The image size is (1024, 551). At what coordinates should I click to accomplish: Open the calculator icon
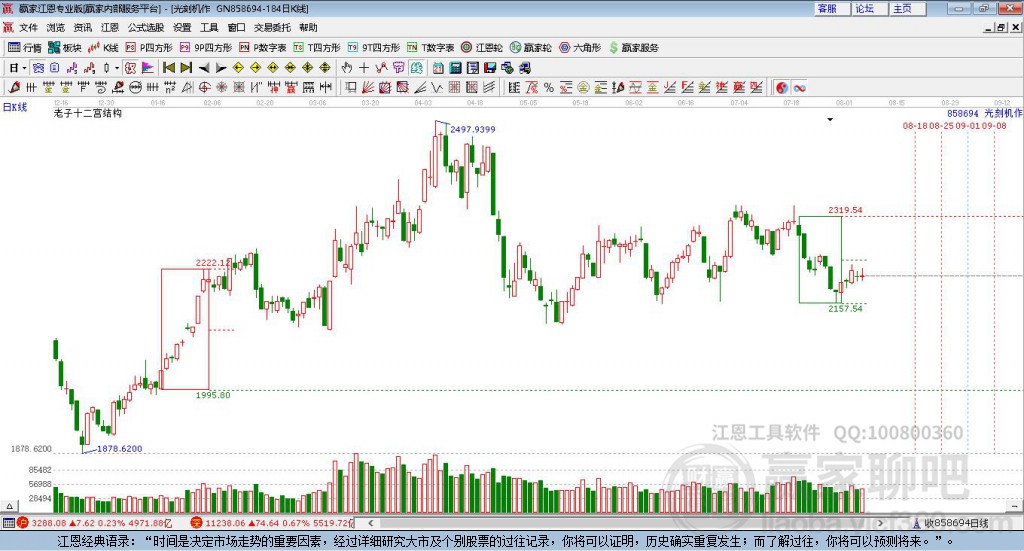[x=455, y=68]
